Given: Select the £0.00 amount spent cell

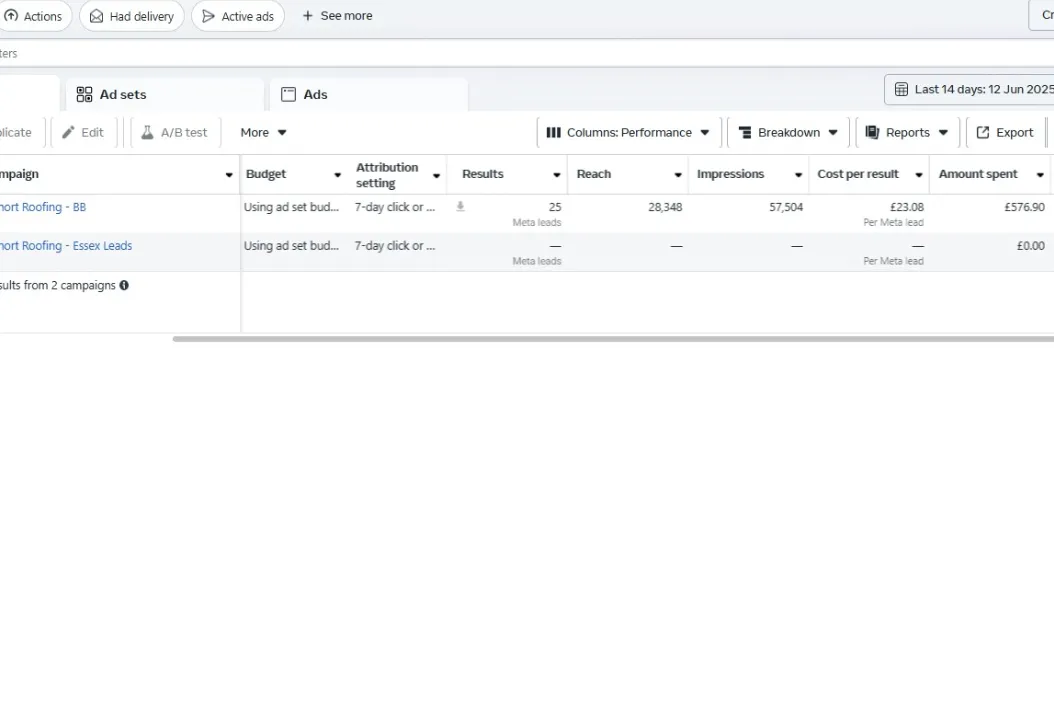Looking at the screenshot, I should tap(1030, 246).
